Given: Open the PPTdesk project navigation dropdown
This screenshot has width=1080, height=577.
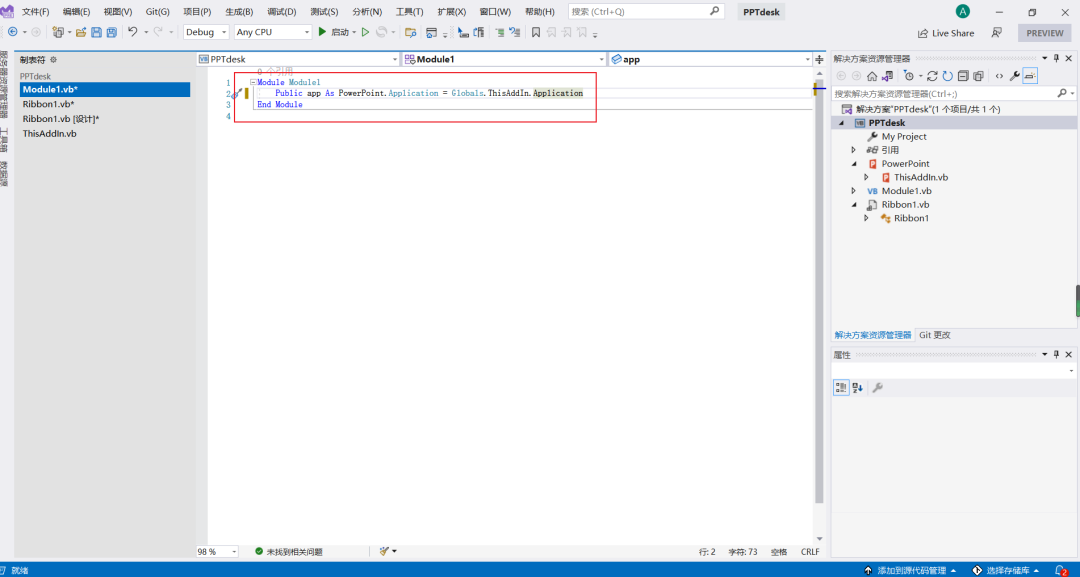Looking at the screenshot, I should click(298, 59).
